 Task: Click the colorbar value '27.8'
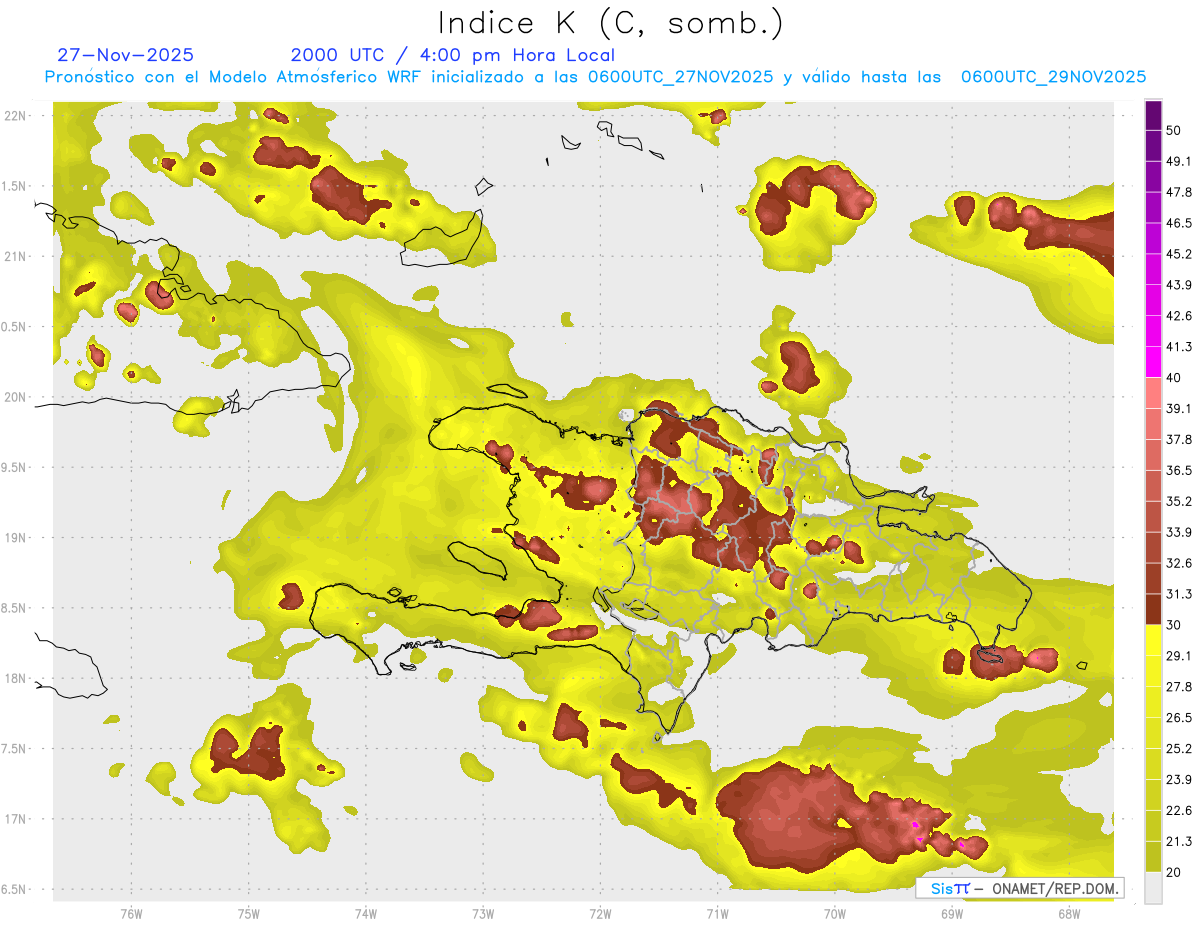1178,687
